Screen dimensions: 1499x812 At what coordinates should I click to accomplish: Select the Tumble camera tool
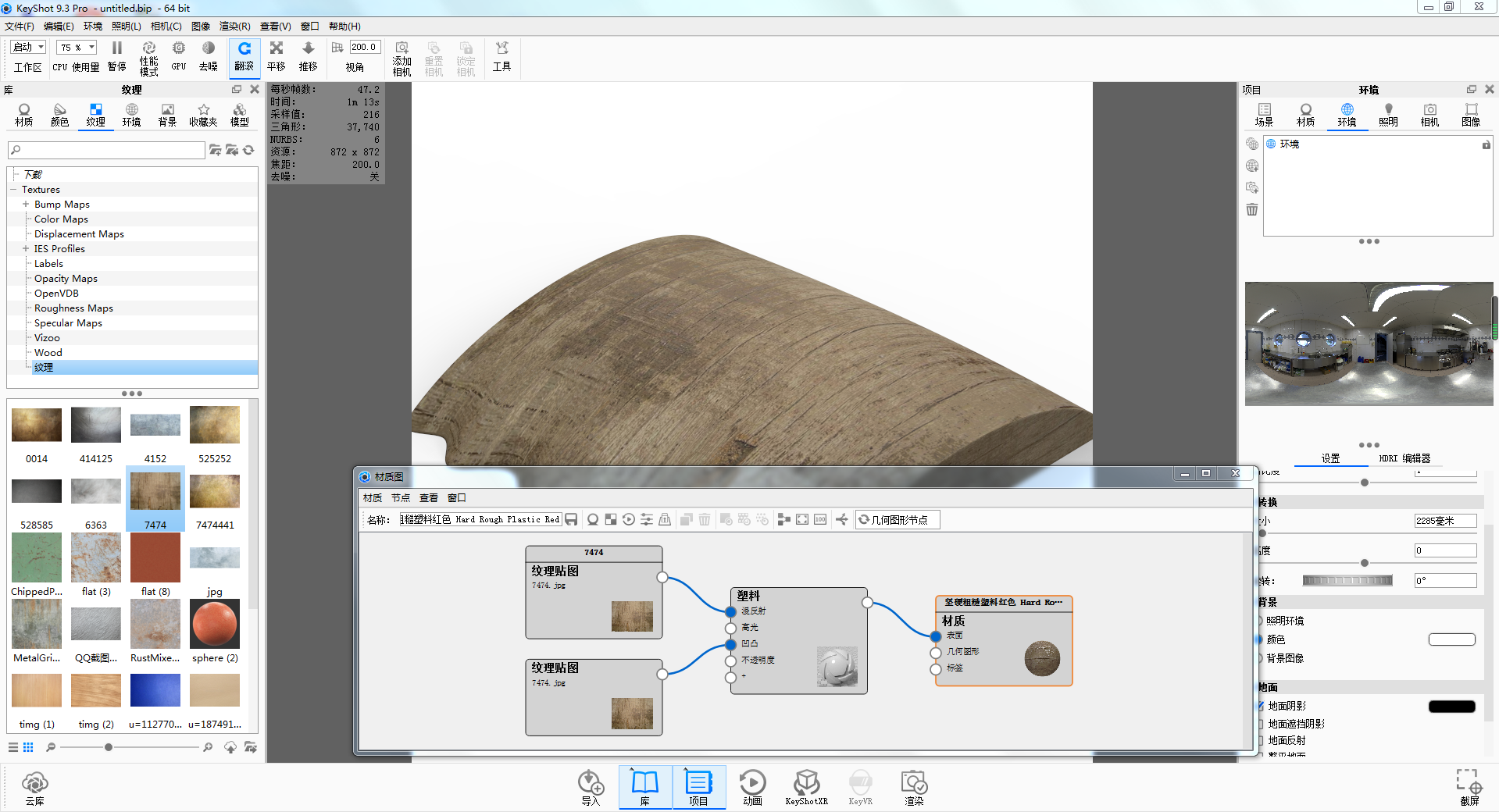tap(244, 57)
